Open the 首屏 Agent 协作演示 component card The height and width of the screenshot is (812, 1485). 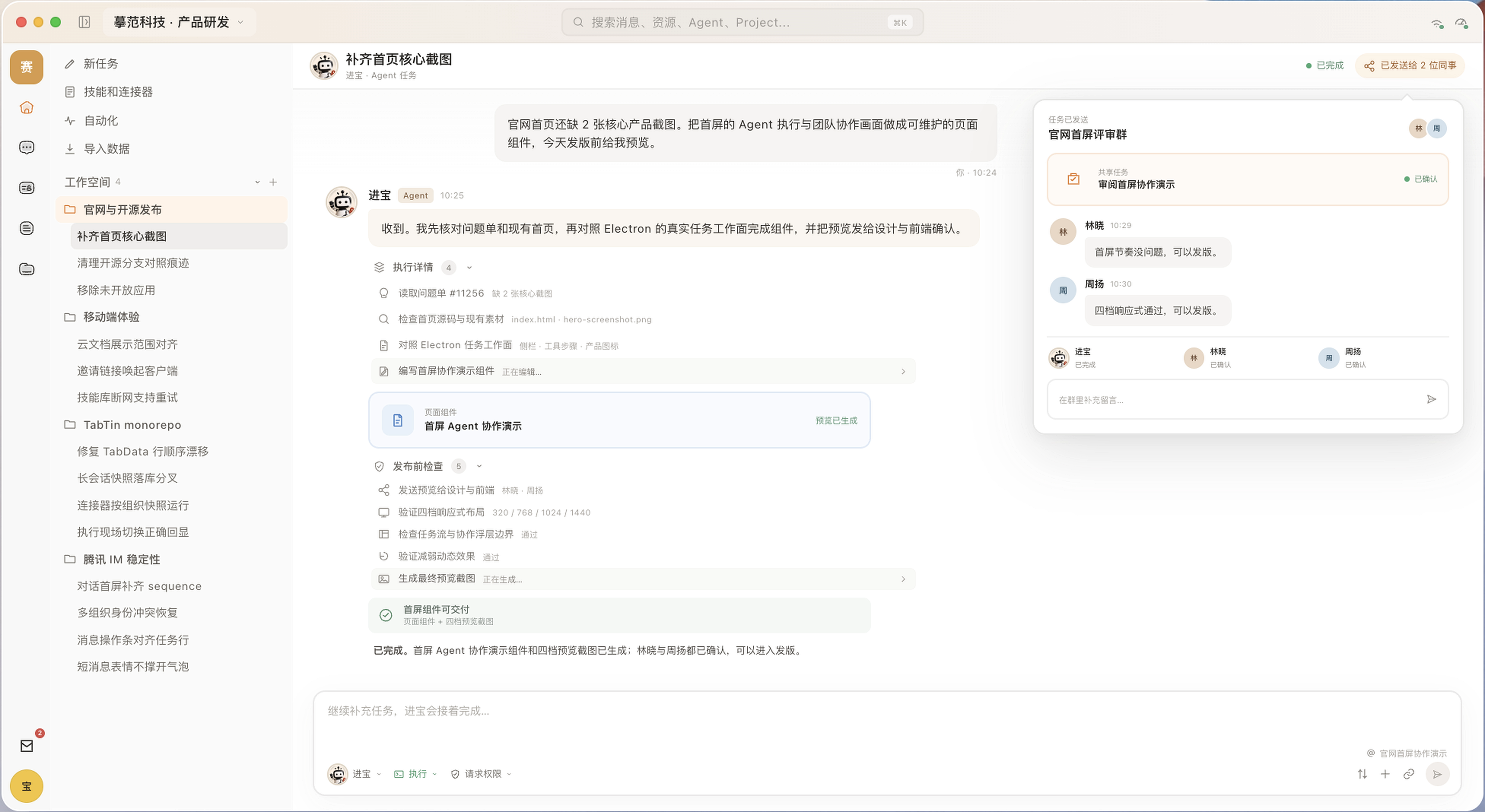(x=619, y=420)
